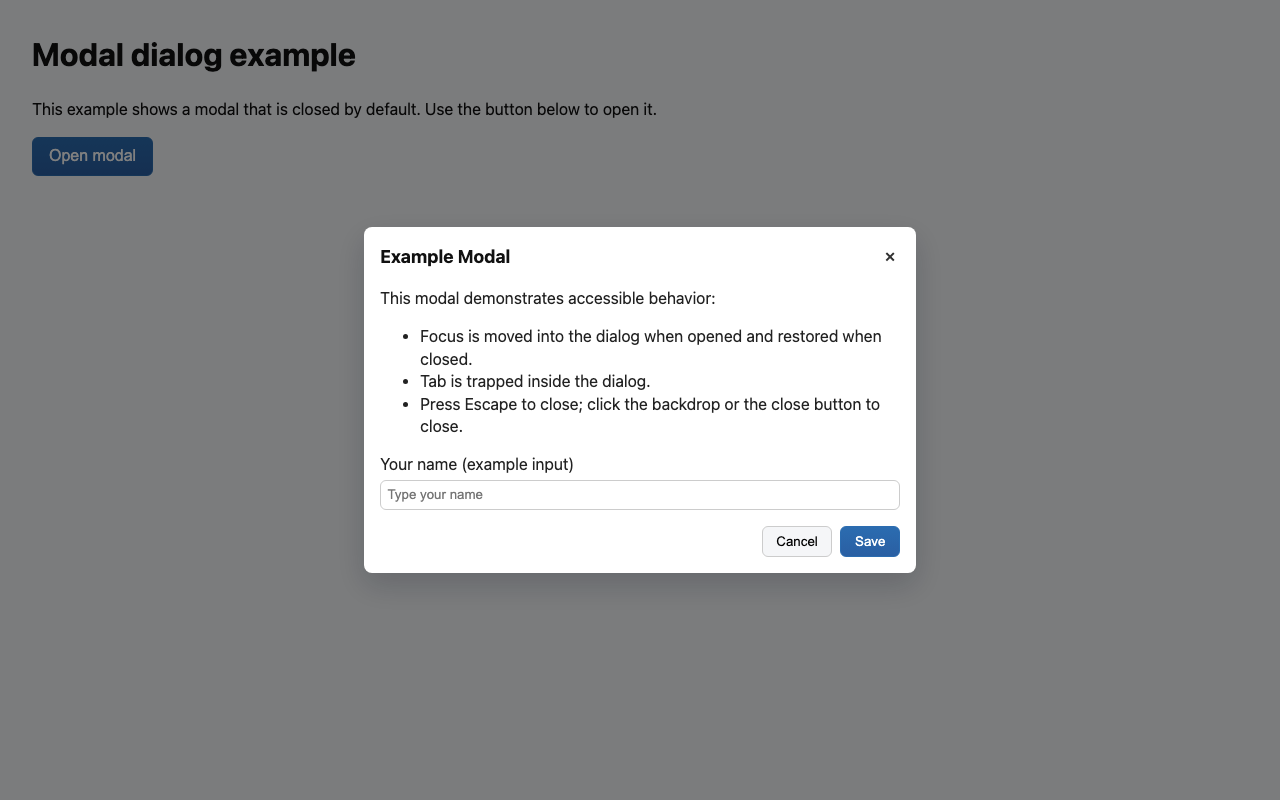Click the close icon in the modal header
1280x800 pixels.
(889, 256)
